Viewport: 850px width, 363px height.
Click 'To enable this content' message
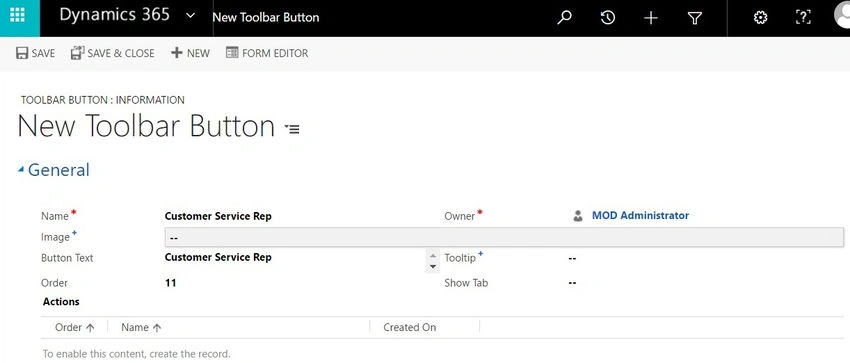(137, 354)
